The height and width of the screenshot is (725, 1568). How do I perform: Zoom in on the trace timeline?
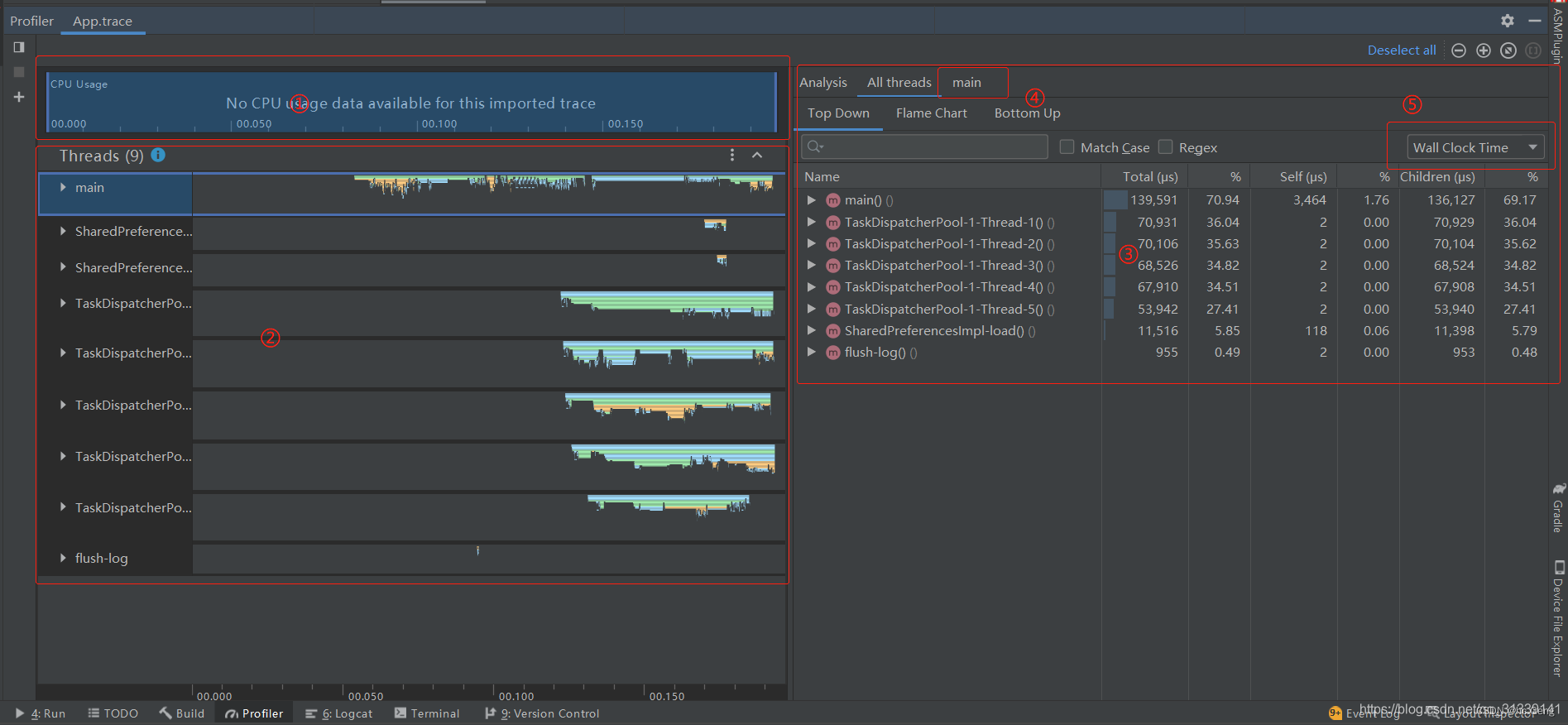[x=1484, y=50]
